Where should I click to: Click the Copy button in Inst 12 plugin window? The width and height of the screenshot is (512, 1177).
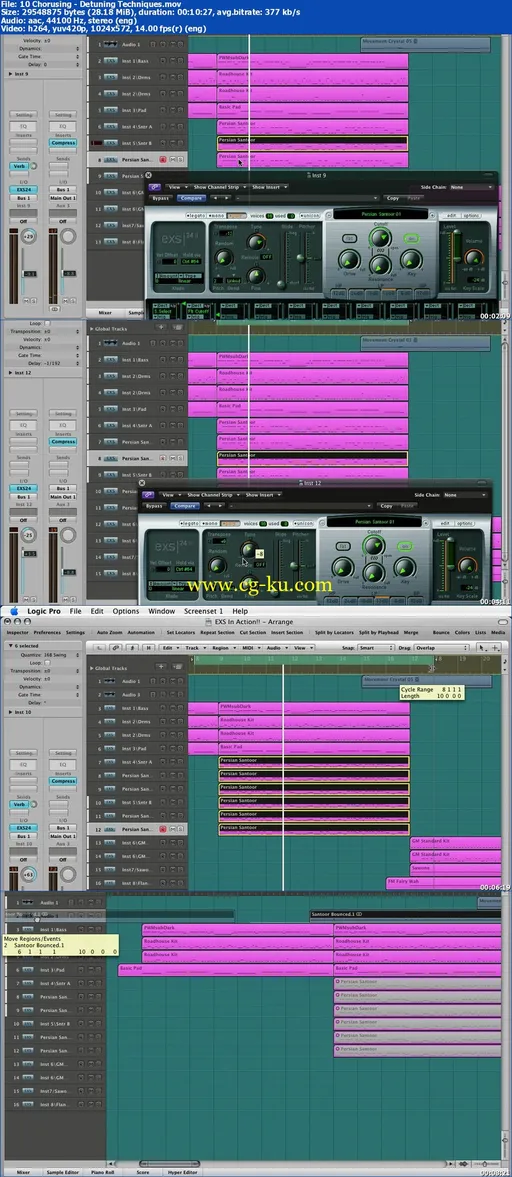tap(386, 506)
